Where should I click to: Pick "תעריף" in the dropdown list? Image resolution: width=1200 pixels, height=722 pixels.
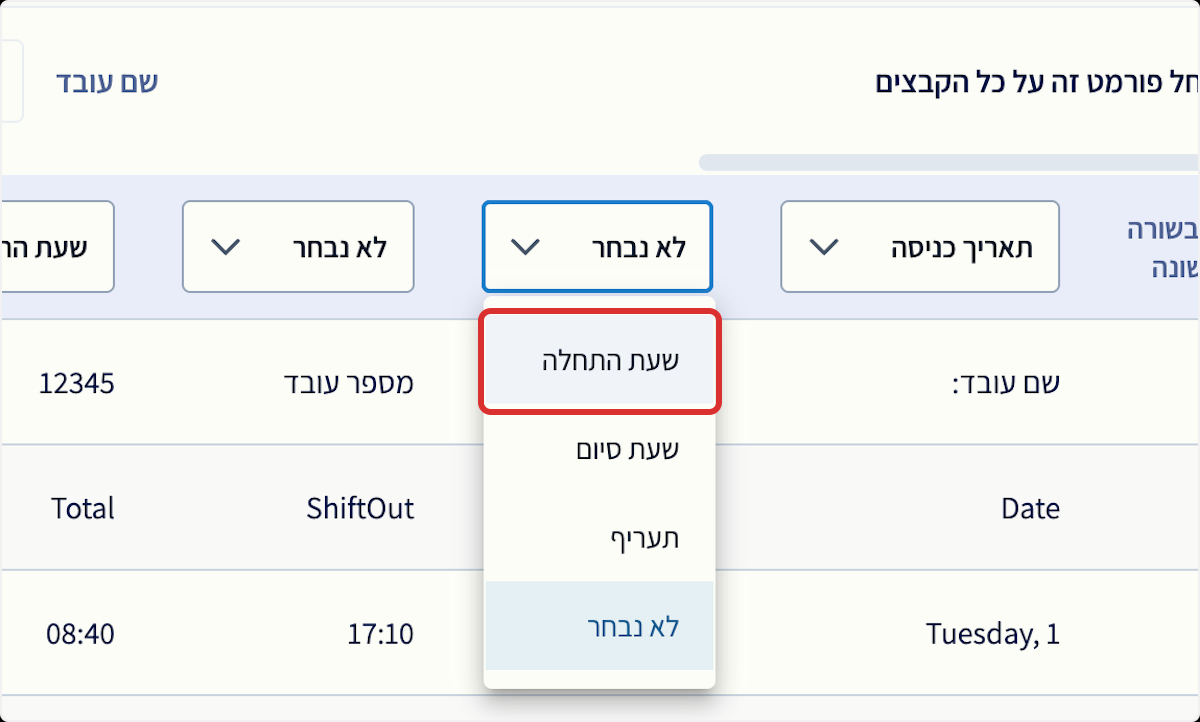[600, 538]
